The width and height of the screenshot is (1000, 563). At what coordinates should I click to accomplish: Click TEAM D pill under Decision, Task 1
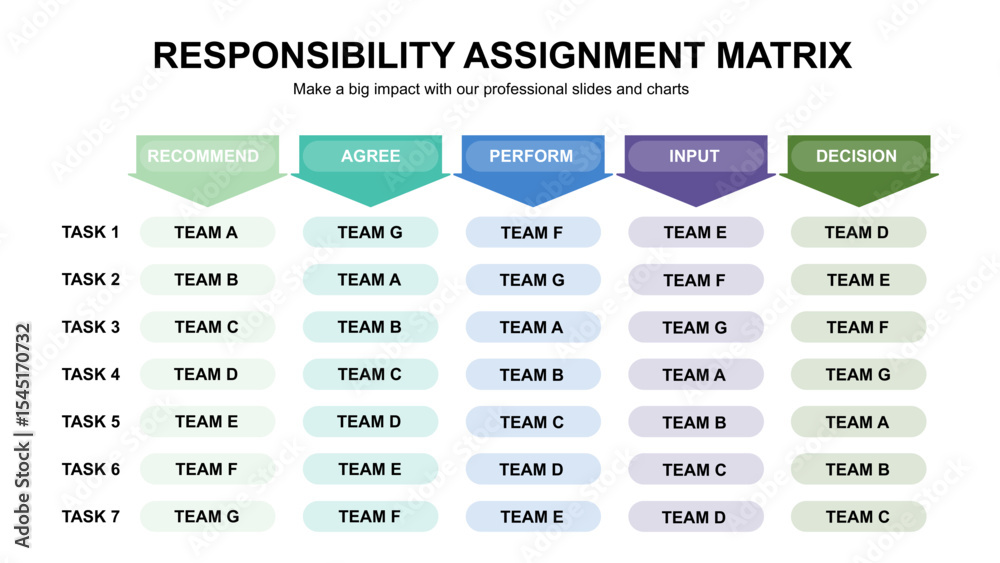coord(858,232)
